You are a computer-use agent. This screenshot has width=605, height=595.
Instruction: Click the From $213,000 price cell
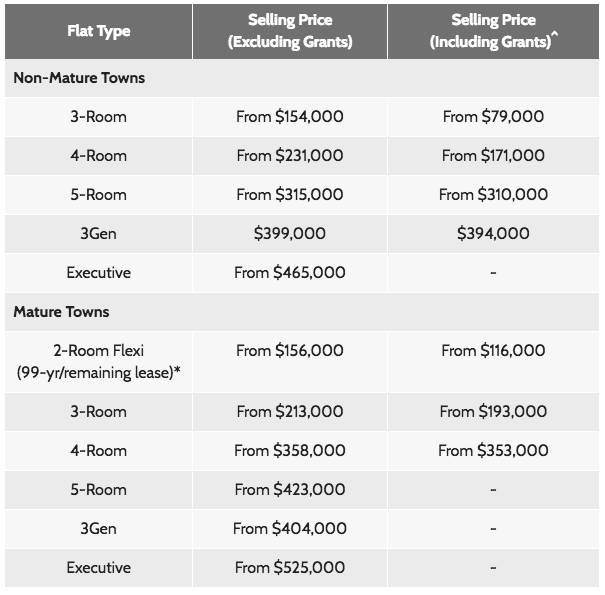(290, 412)
